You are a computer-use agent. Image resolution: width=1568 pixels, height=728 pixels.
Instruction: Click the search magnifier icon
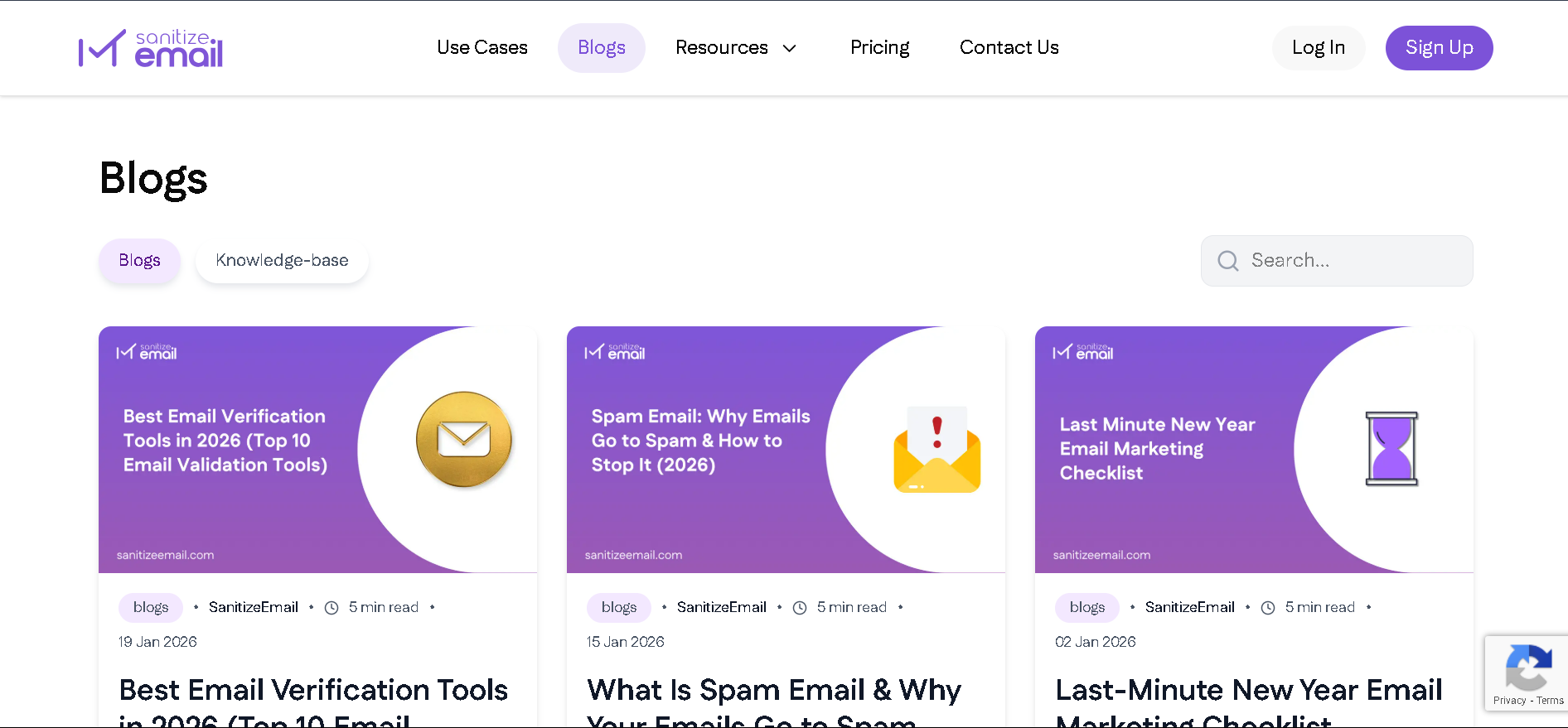1227,261
